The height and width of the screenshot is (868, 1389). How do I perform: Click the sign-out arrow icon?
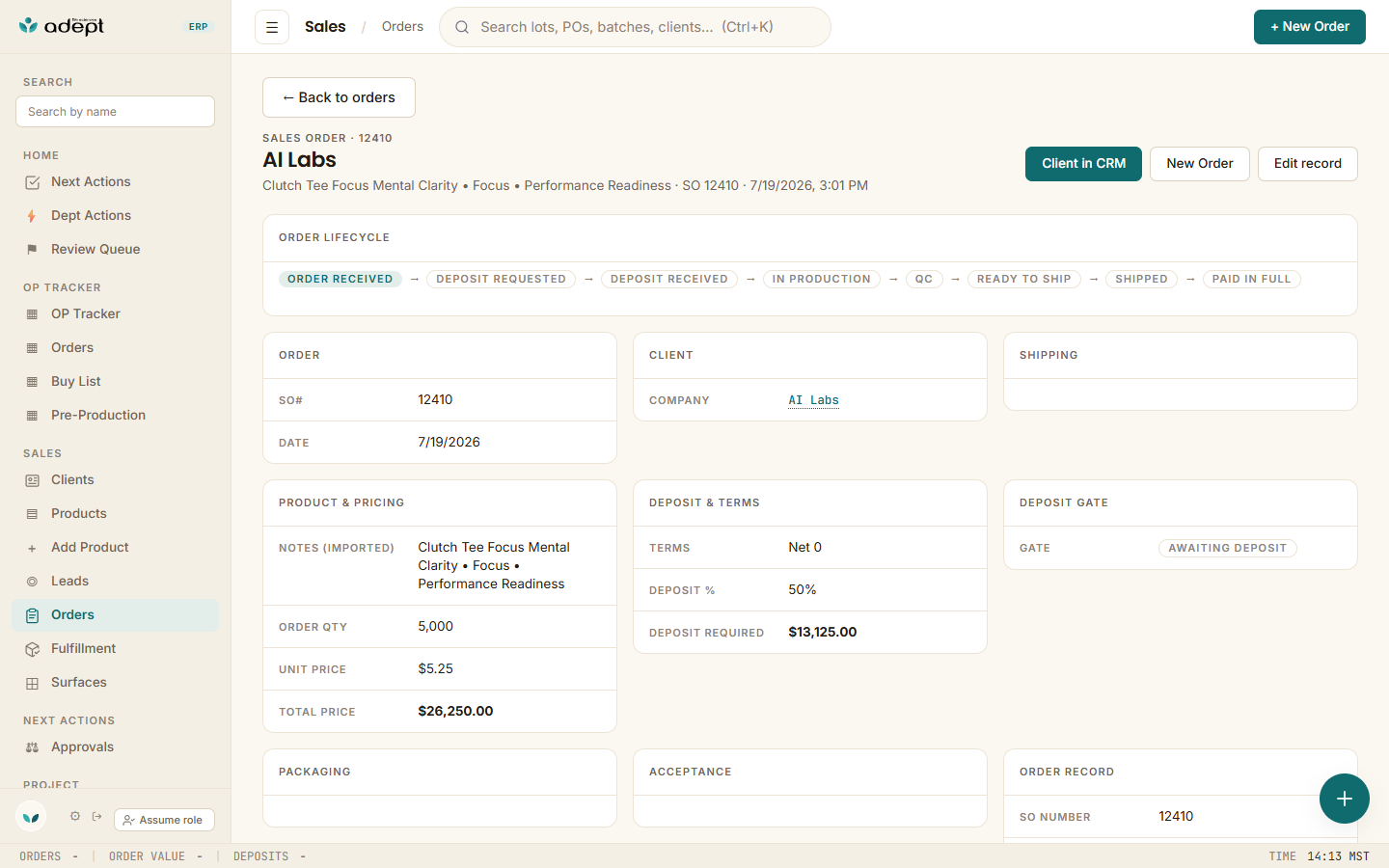pyautogui.click(x=97, y=816)
